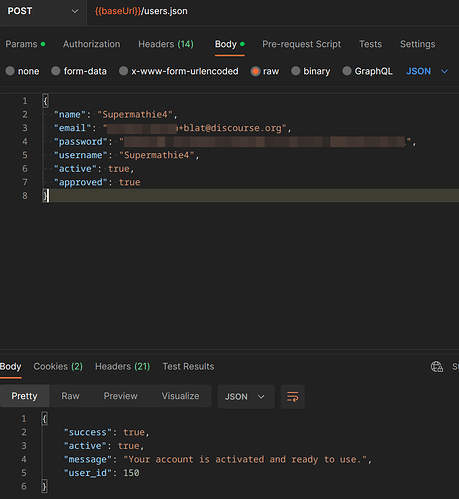The image size is (459, 499).
Task: Toggle word wrap icon in response toolbar
Action: [293, 396]
